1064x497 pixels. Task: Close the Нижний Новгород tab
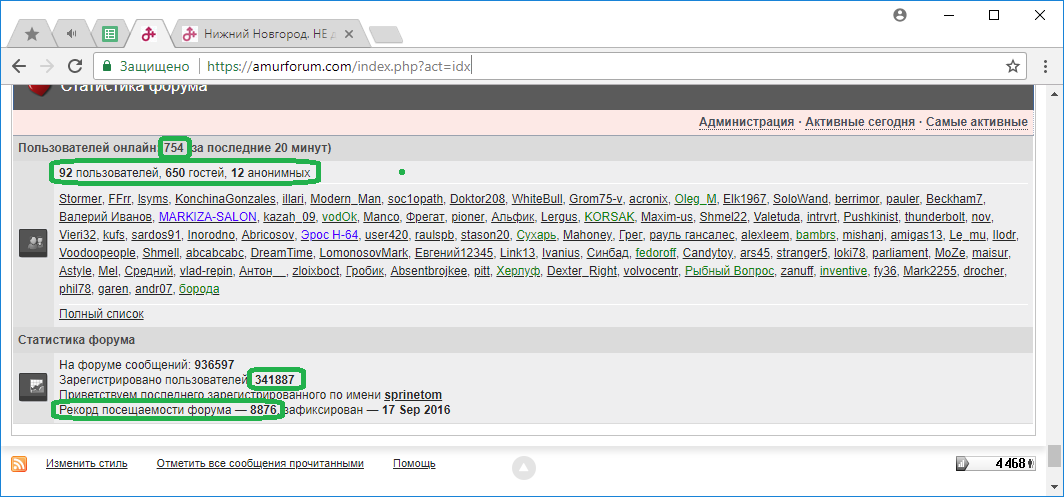click(x=350, y=33)
